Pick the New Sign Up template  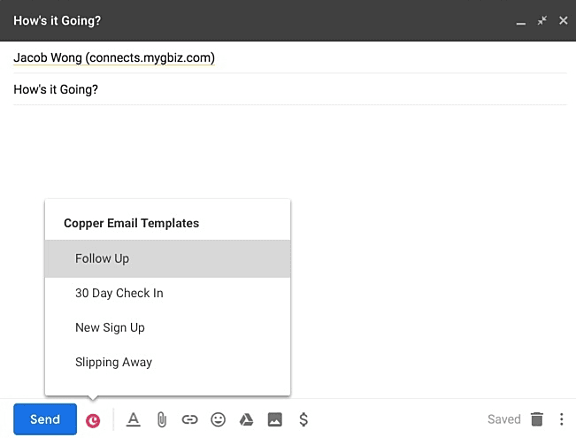168,327
